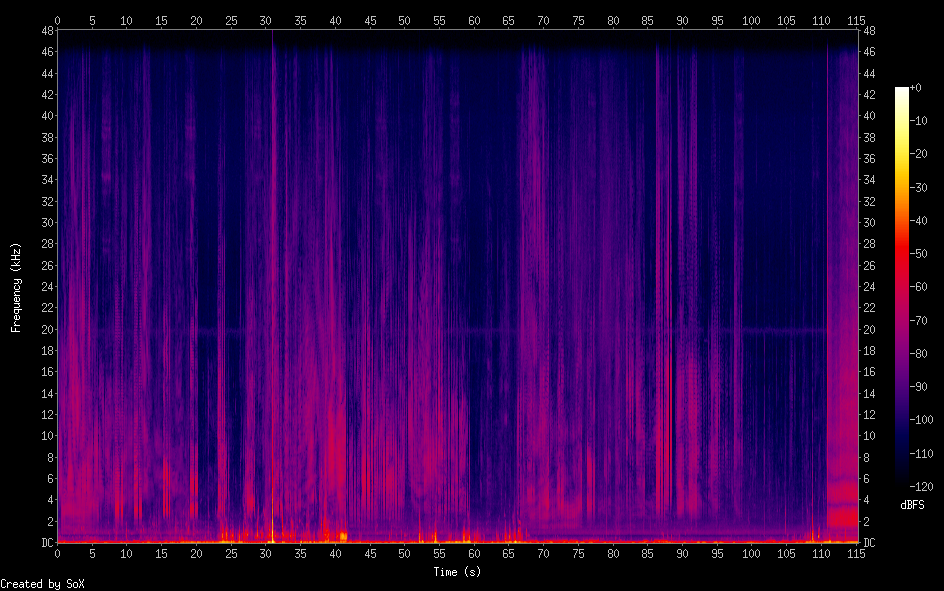Image resolution: width=944 pixels, height=591 pixels.
Task: Select the 60 tick on the bottom time axis
Action: click(473, 553)
